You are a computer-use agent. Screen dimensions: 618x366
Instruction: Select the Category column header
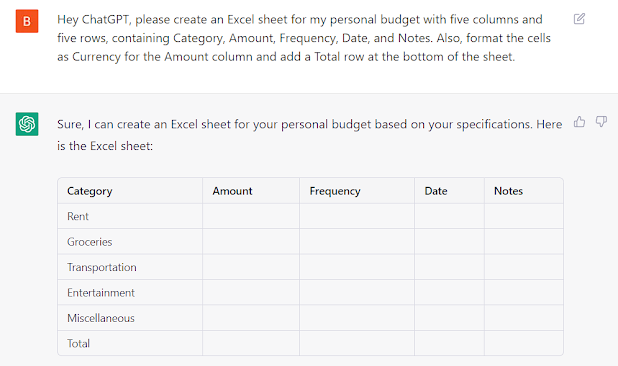point(89,191)
